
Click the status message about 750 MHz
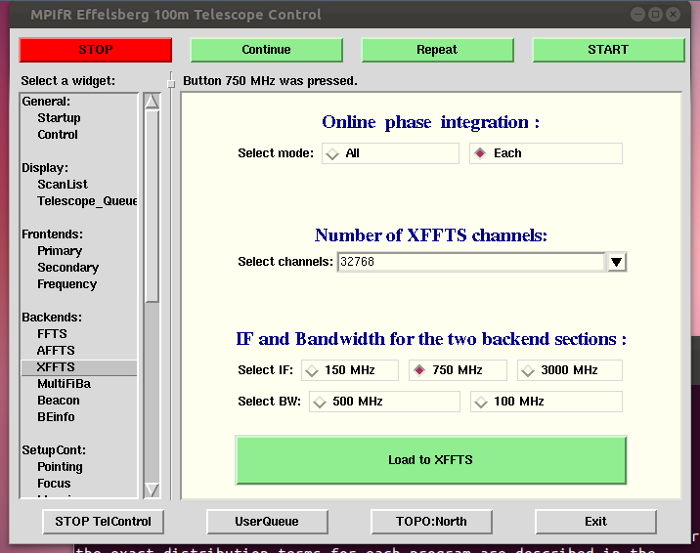pyautogui.click(x=270, y=81)
